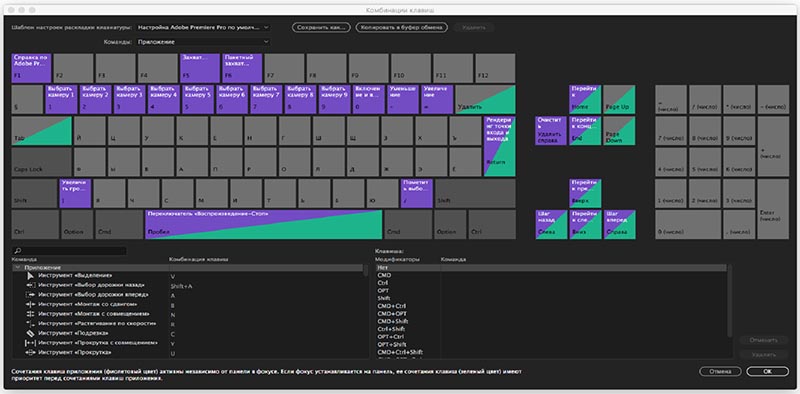Select the key 1 for camera 1
The image size is (800, 394).
[x=61, y=100]
